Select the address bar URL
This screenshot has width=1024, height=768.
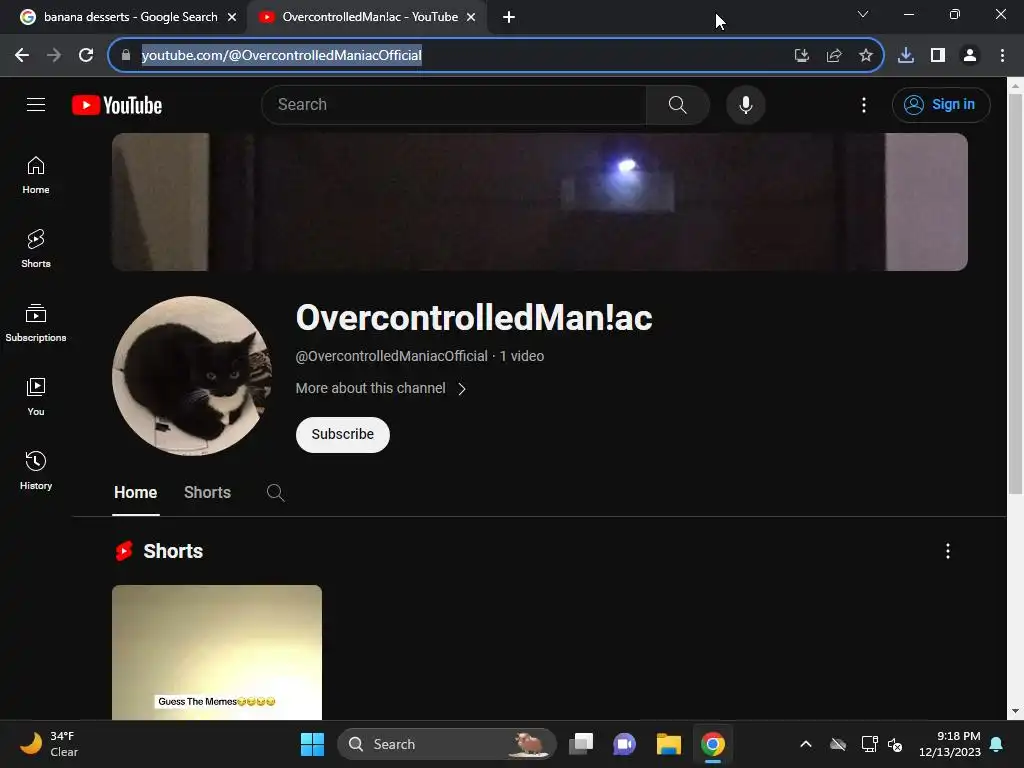tap(281, 55)
